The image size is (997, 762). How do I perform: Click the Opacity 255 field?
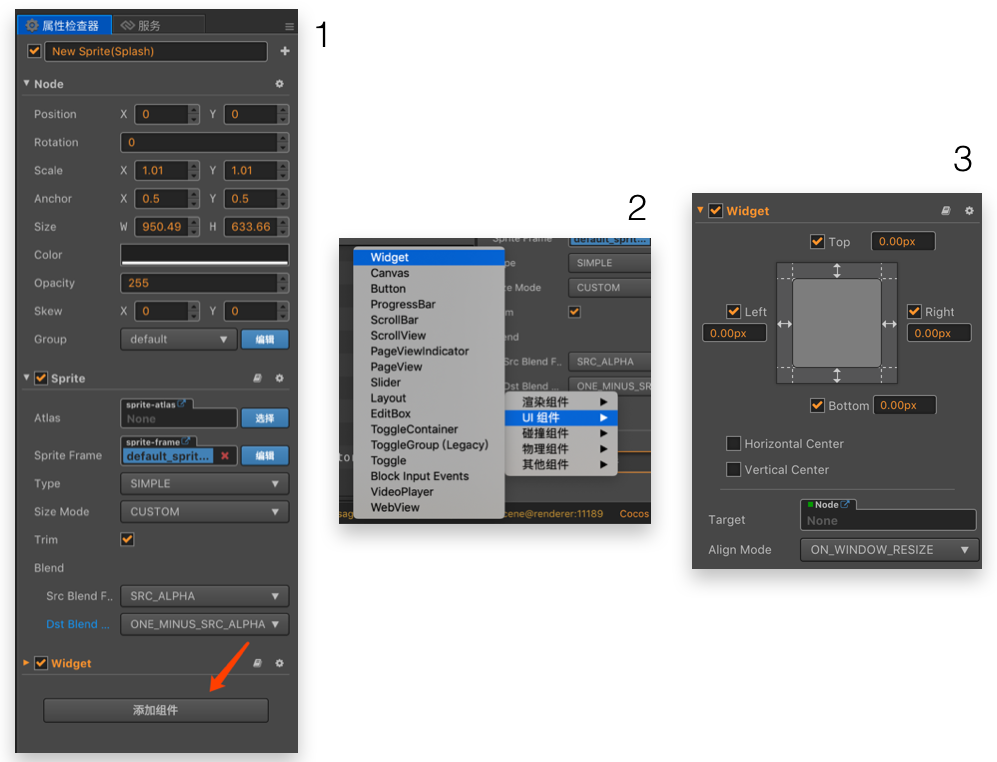click(205, 283)
